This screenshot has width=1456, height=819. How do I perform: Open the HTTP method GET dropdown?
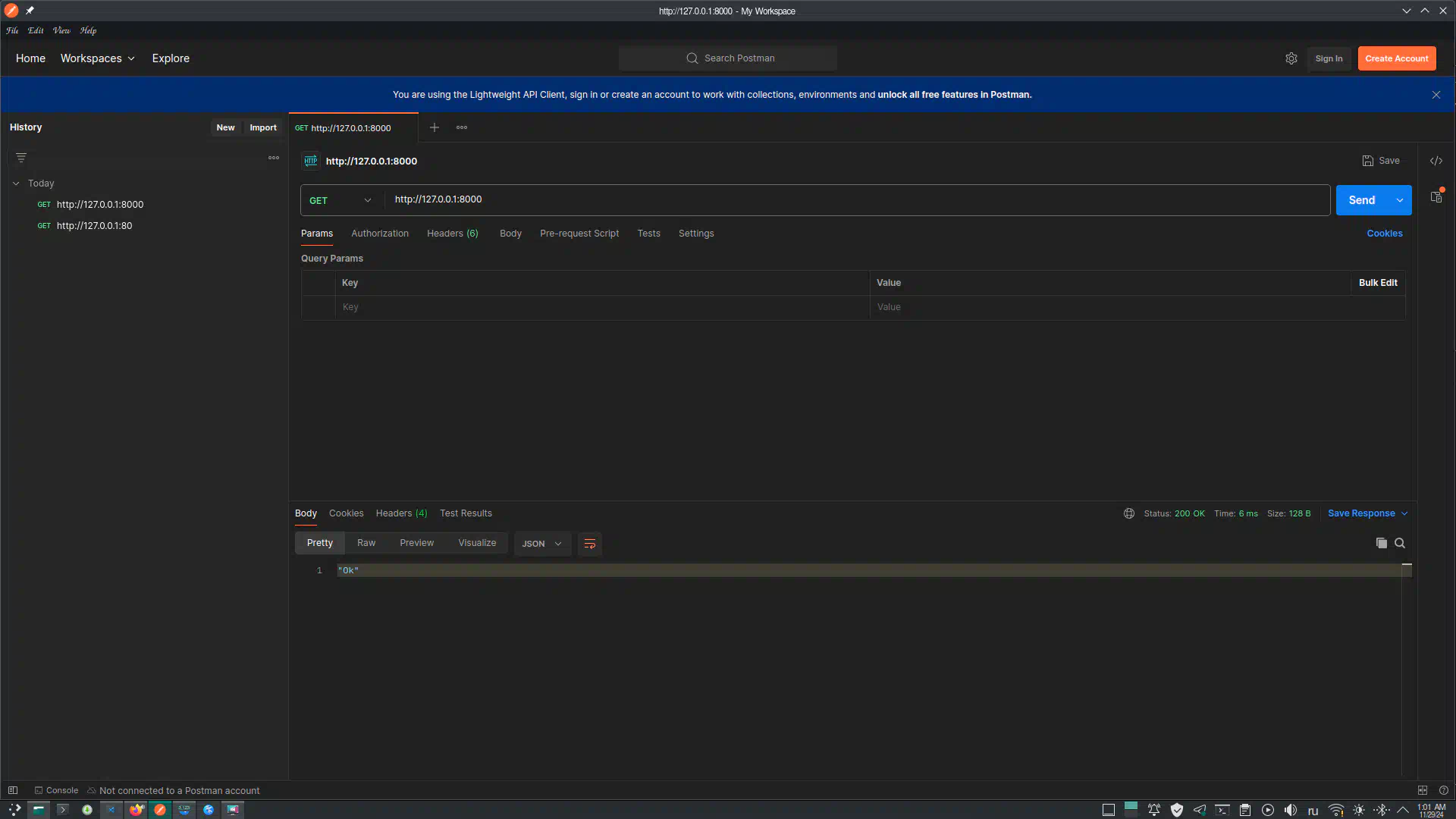[x=341, y=200]
